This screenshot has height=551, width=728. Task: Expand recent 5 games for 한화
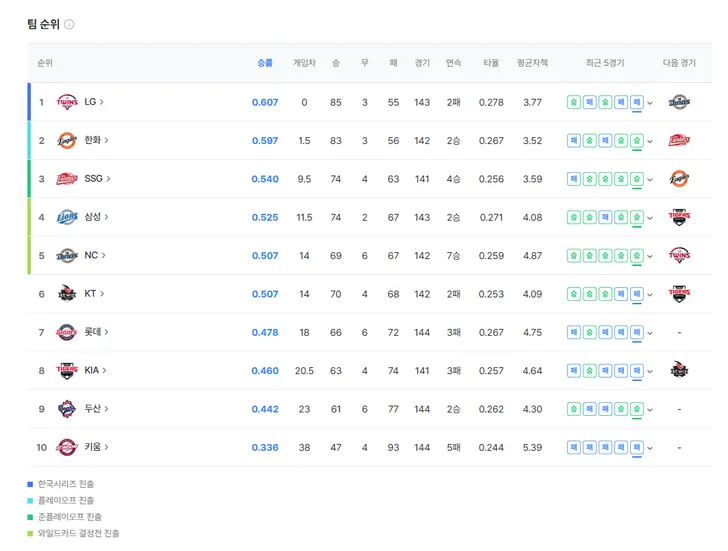(650, 141)
